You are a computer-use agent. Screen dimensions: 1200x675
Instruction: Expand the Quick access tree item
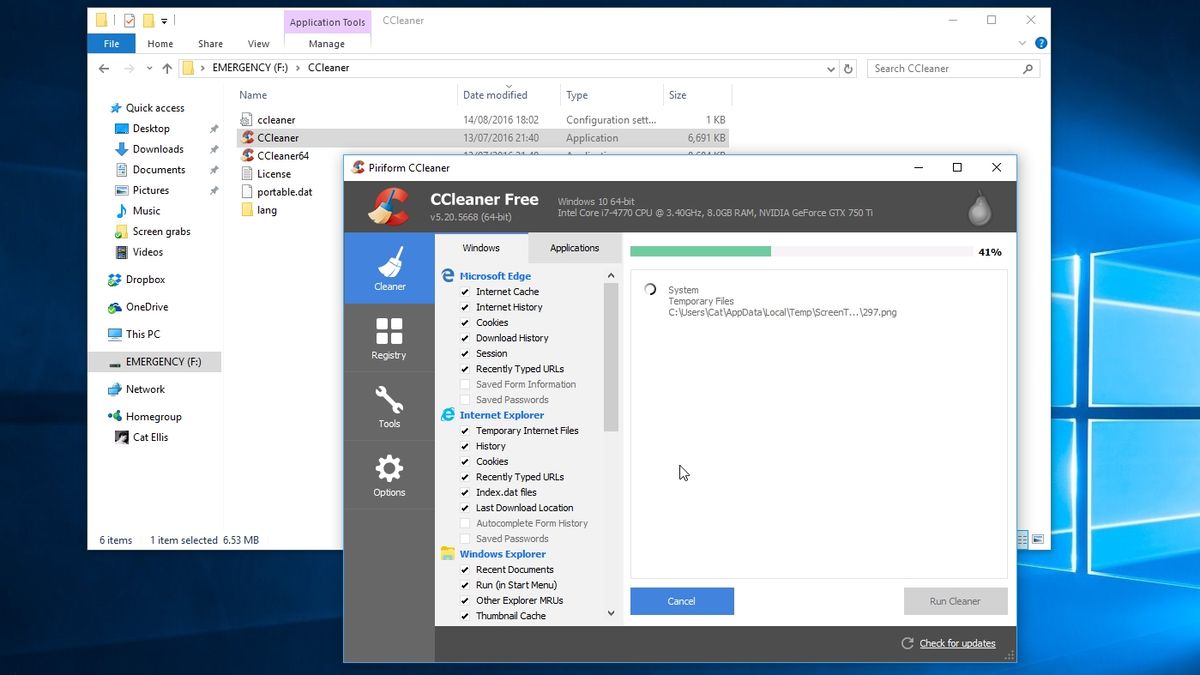[108, 108]
